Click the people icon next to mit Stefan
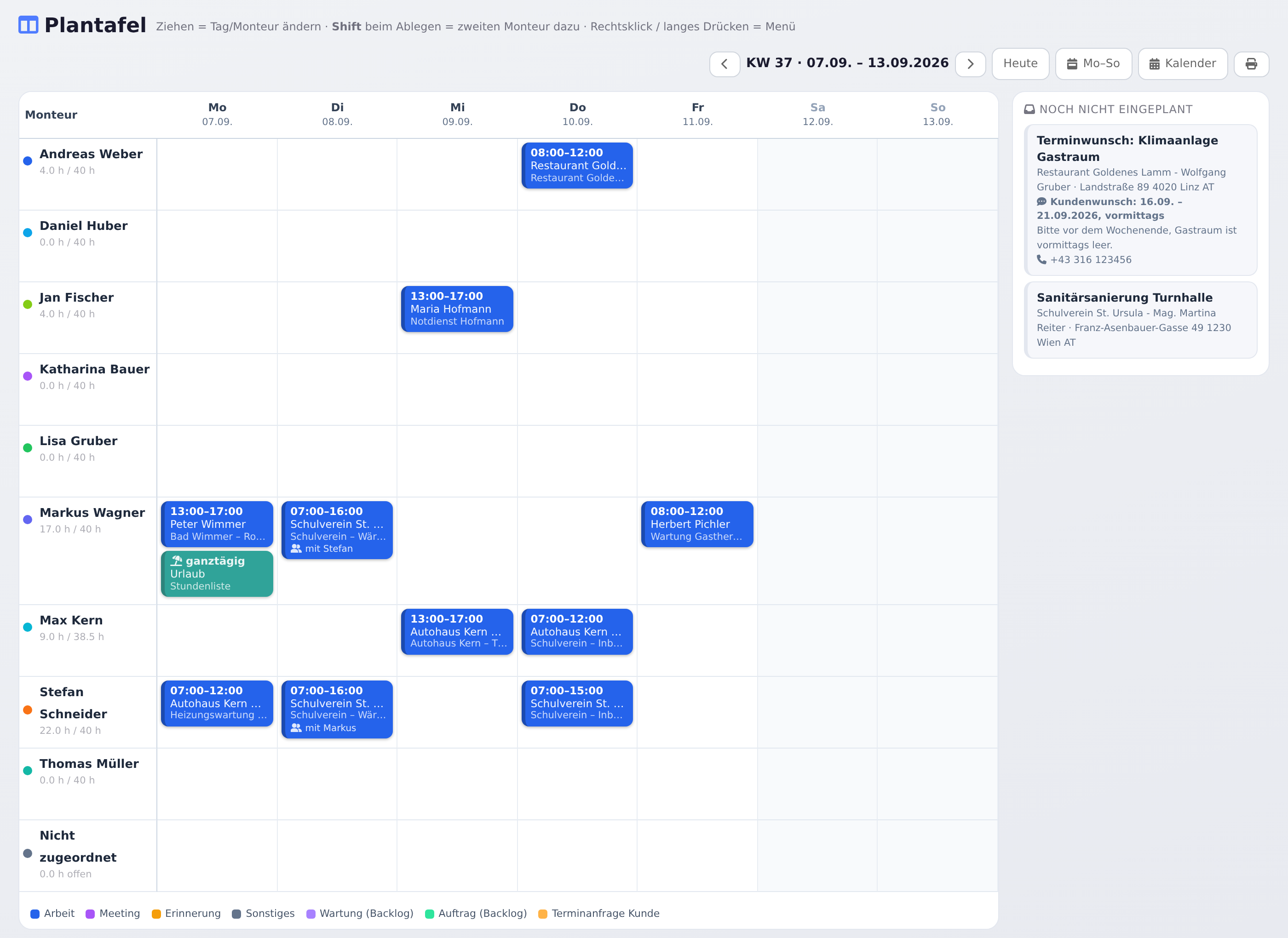This screenshot has width=1288, height=938. point(296,549)
